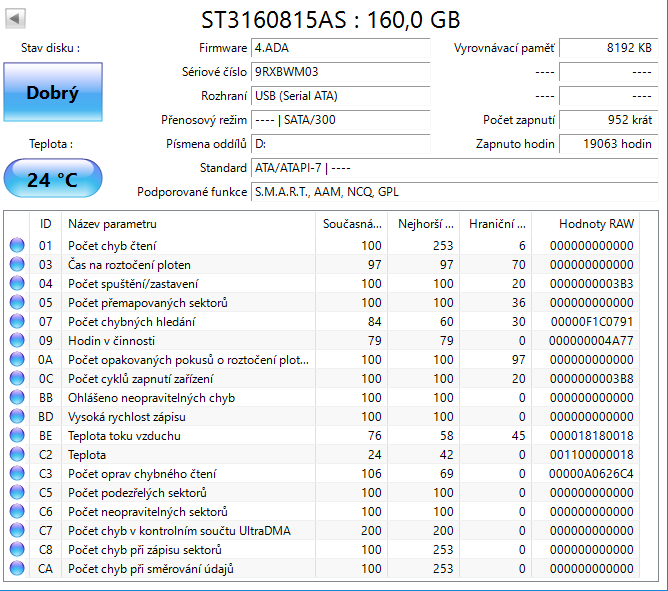The image size is (668, 591).
Task: Click the Přenosový režim field SATA/300
Action: [x=340, y=120]
